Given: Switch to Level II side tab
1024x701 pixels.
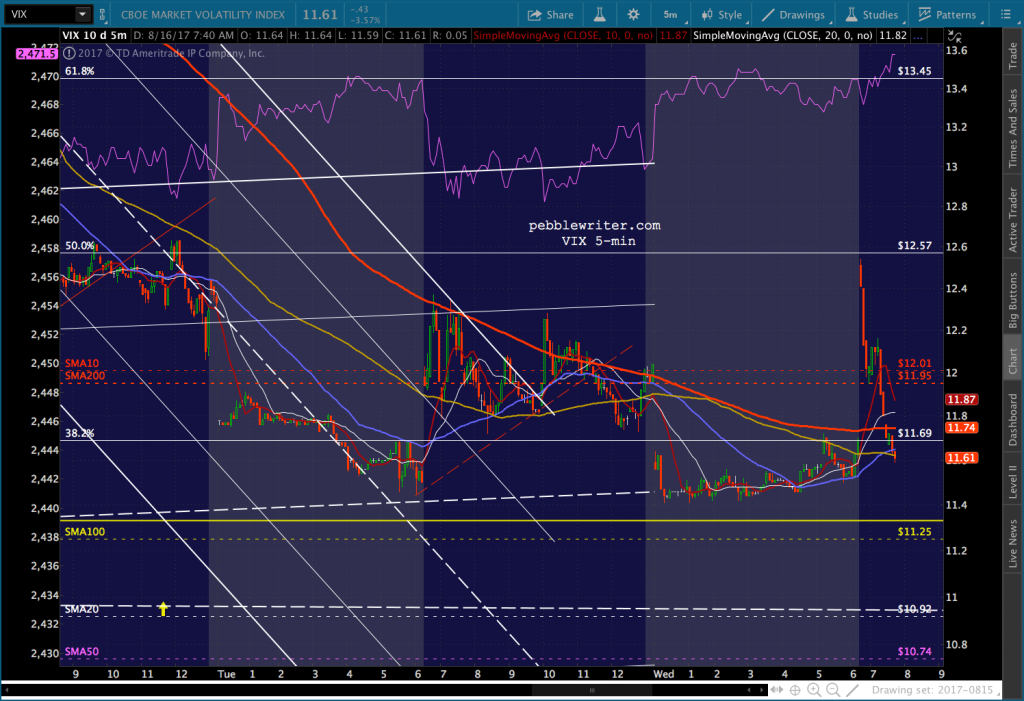Looking at the screenshot, I should tap(1013, 481).
